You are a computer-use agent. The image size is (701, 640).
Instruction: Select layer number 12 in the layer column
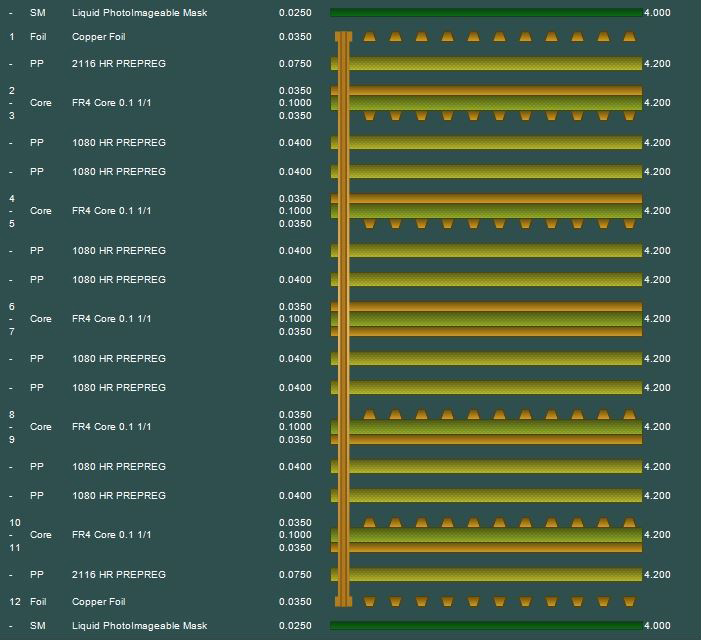tap(15, 602)
